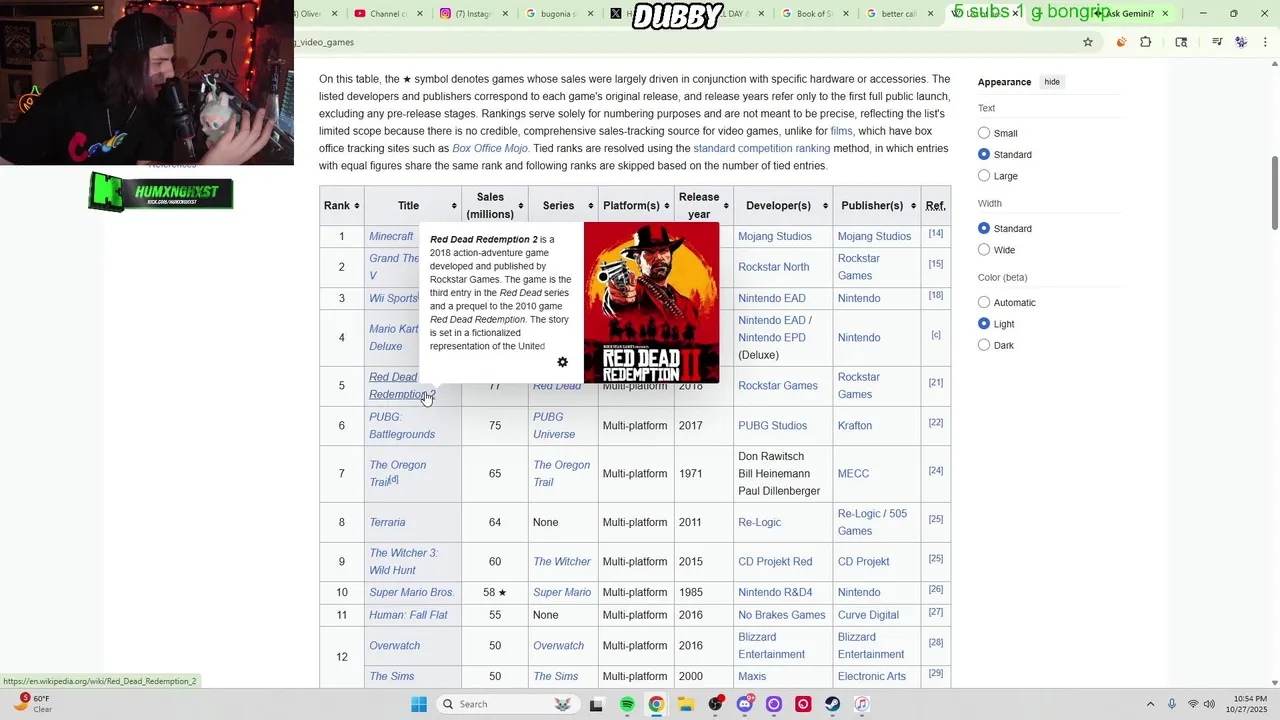Open reference [14] in Minecraft row
The height and width of the screenshot is (720, 1280).
[936, 233]
